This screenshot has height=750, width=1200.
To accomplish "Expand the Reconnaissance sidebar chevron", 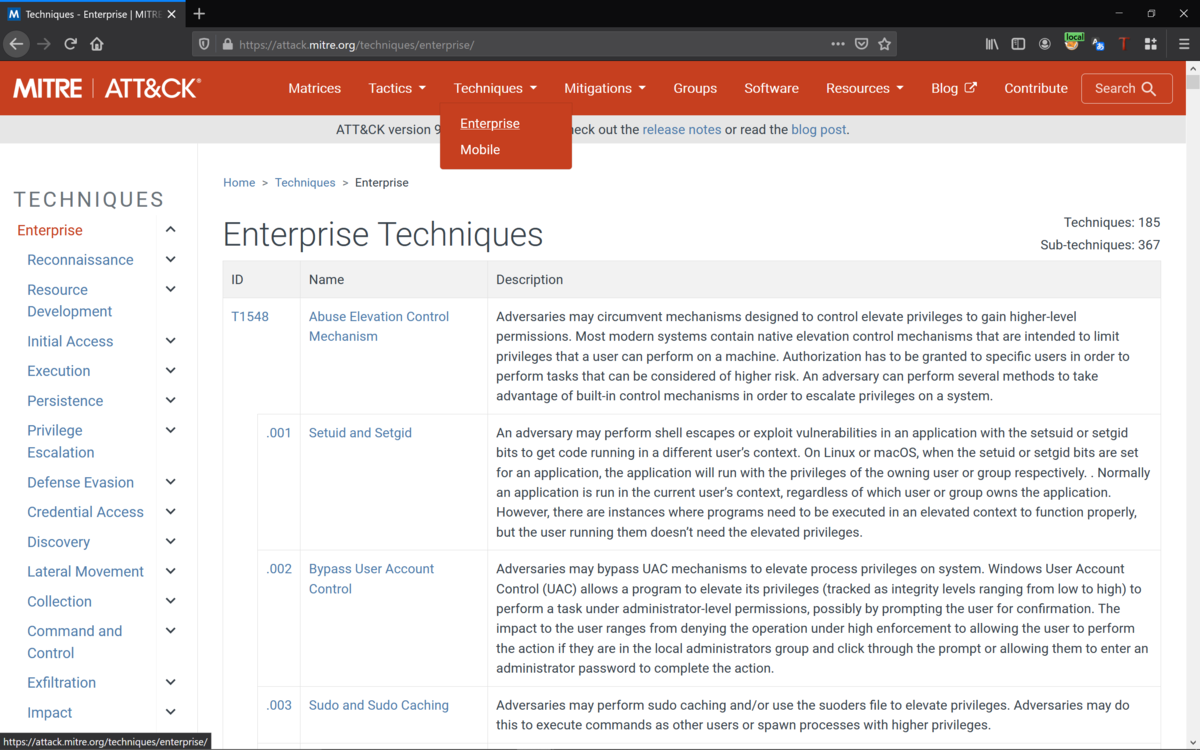I will 170,260.
